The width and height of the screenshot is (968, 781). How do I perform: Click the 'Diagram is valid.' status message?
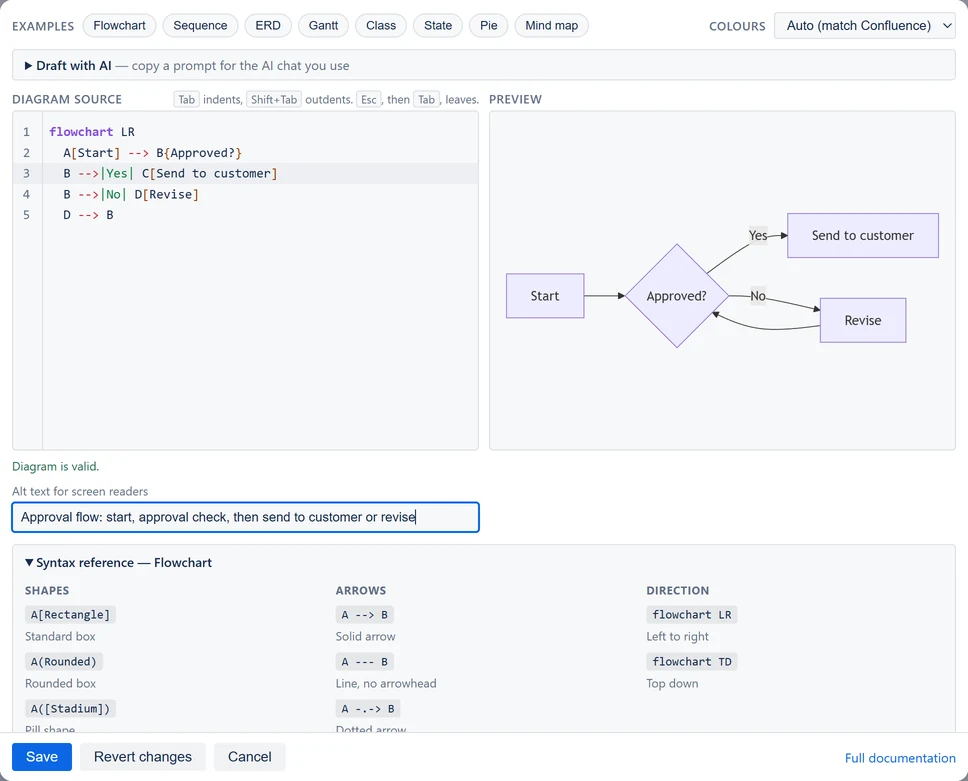[x=56, y=467]
